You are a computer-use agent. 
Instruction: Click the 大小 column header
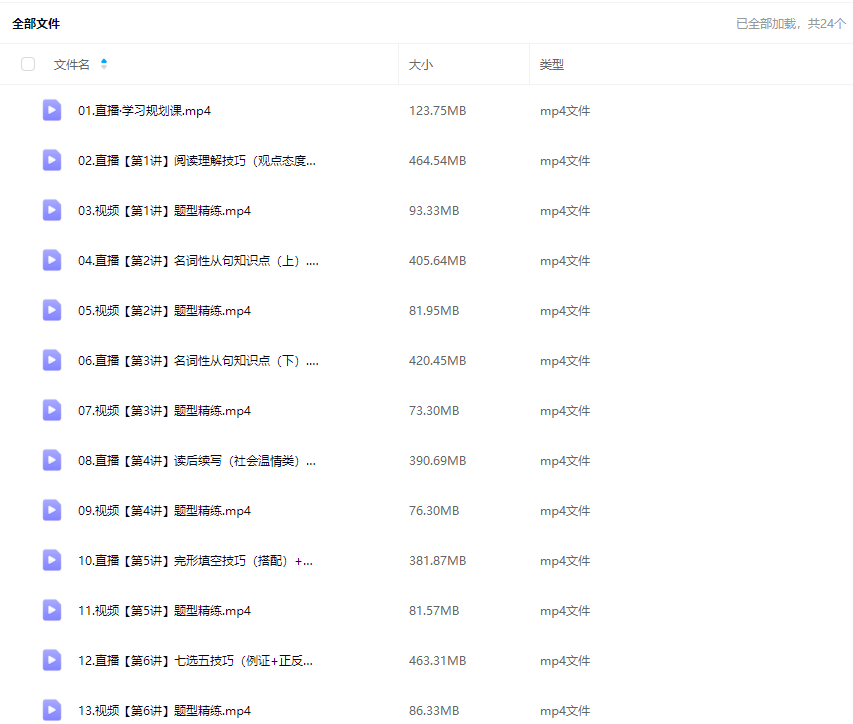tap(420, 65)
